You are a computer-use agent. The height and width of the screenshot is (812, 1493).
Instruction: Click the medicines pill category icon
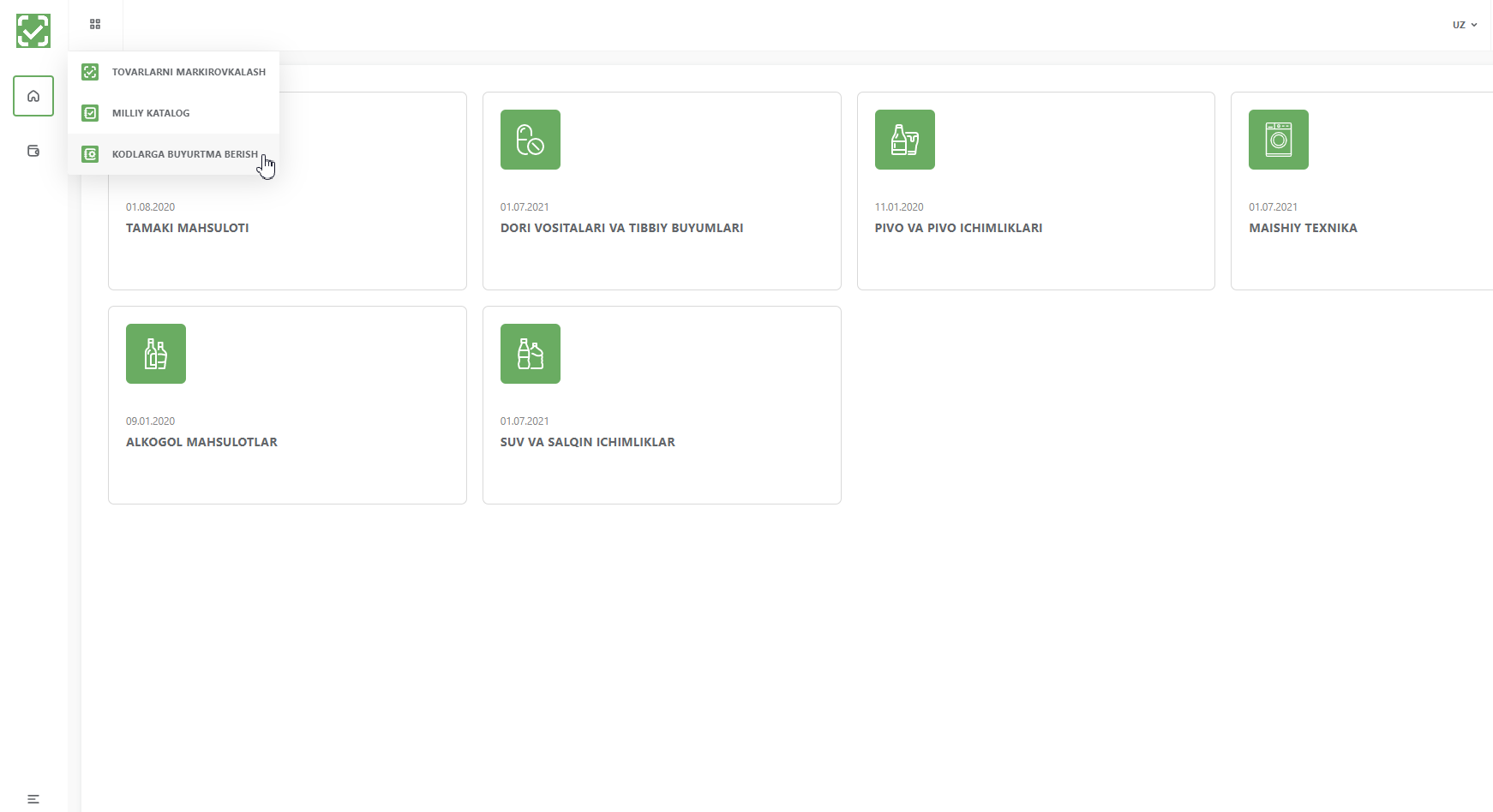[x=531, y=140]
